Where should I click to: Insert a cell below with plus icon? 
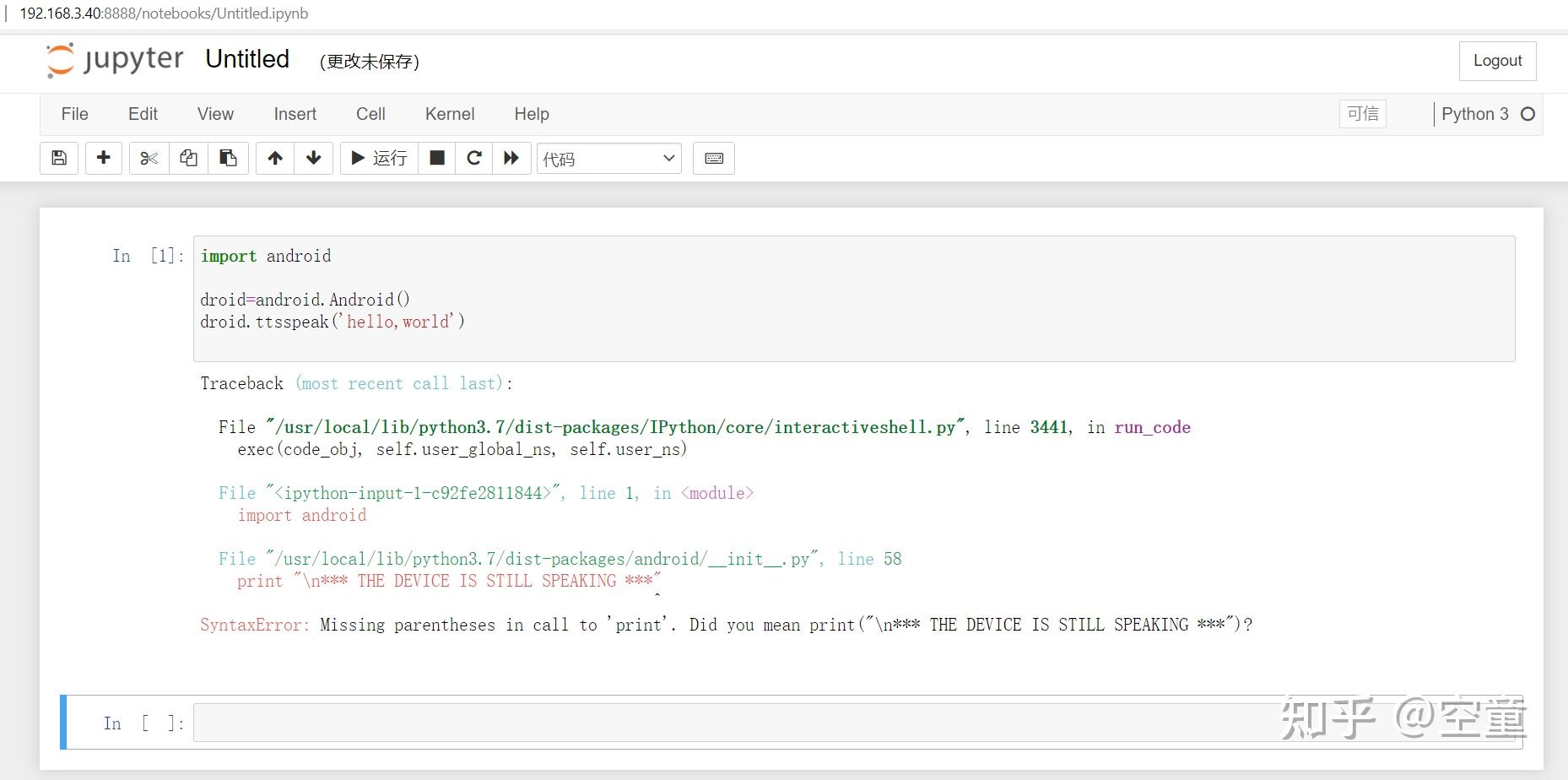point(104,158)
